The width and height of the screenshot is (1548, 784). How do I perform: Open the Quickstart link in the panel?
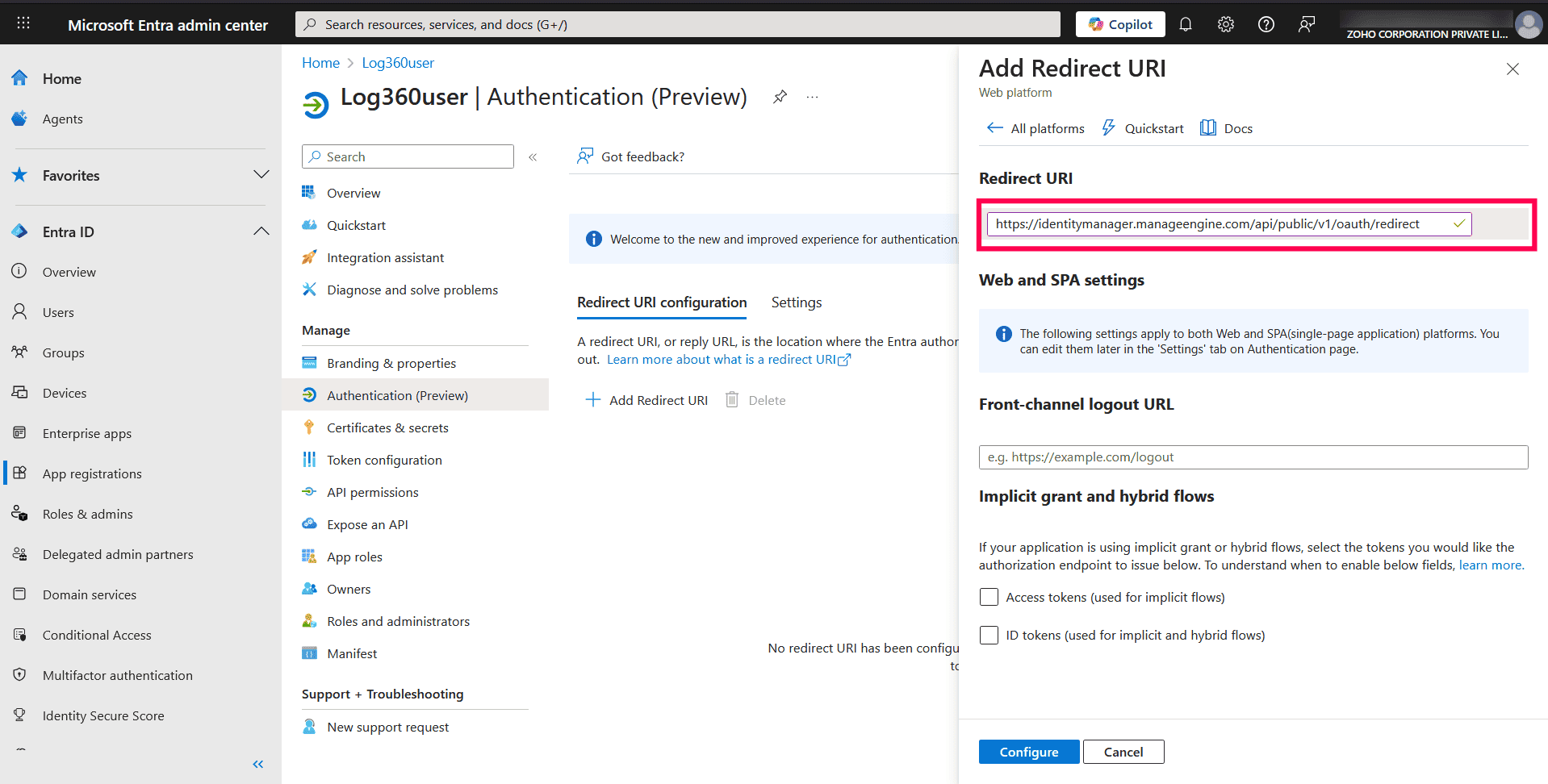tap(1153, 127)
